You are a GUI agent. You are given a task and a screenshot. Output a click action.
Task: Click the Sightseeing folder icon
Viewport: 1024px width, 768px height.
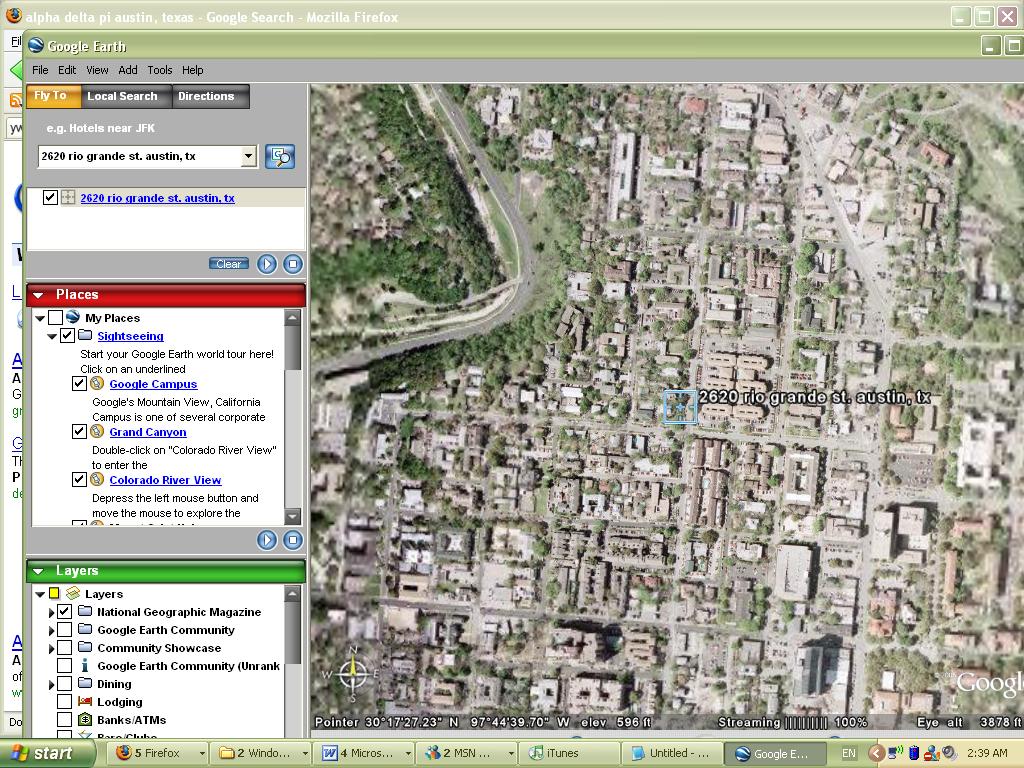(x=85, y=335)
